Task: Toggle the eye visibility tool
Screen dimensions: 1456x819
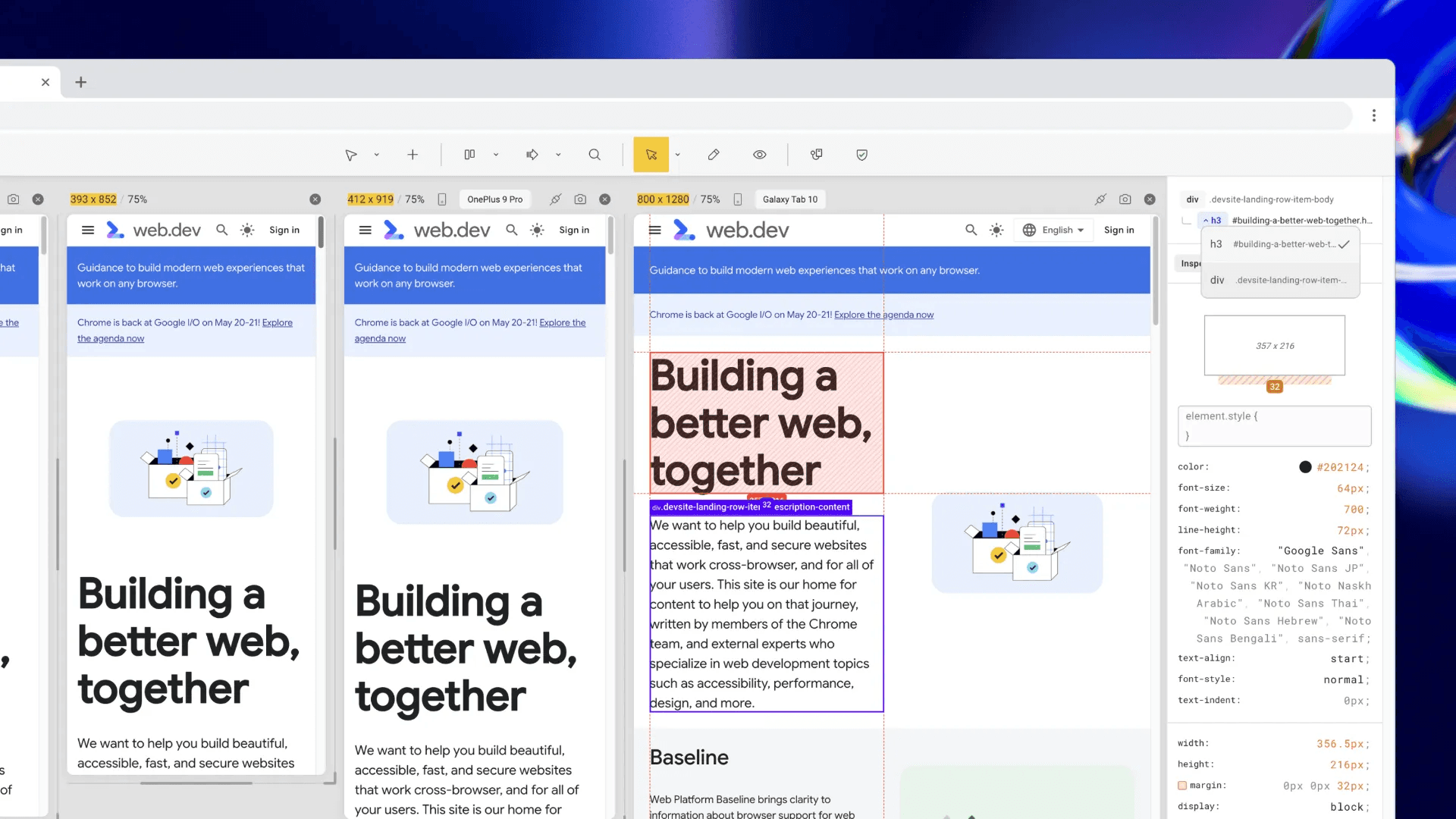Action: (x=759, y=155)
